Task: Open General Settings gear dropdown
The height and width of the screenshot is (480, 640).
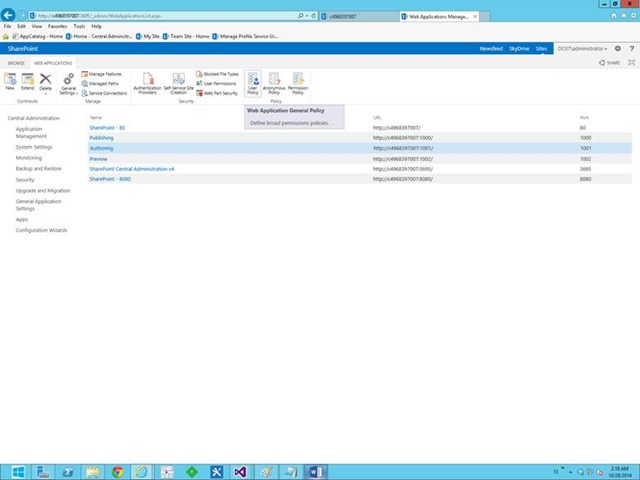Action: click(68, 84)
